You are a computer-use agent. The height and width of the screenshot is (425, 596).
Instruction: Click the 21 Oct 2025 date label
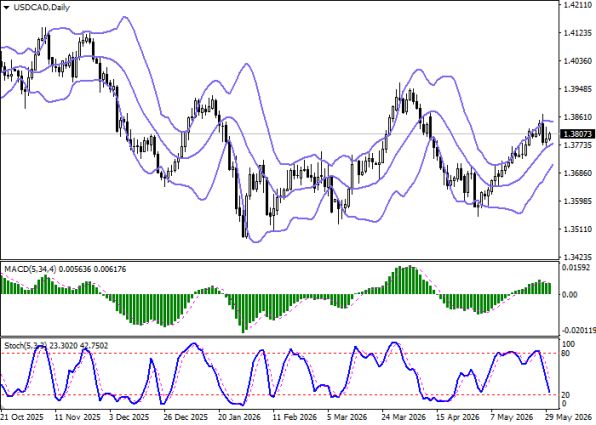coord(23,417)
